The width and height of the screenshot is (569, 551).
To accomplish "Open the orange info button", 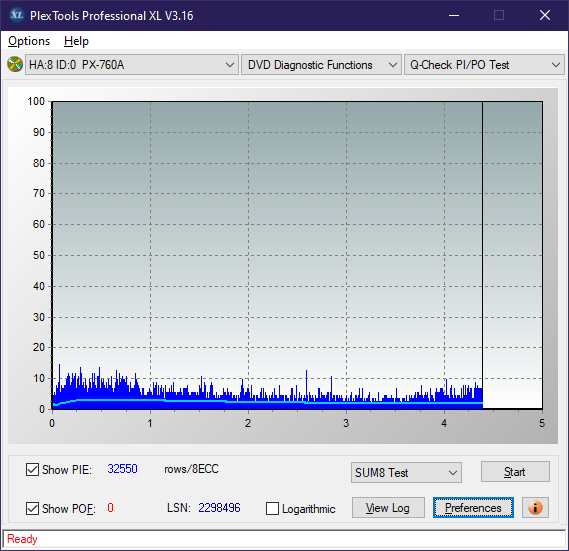I will [535, 507].
